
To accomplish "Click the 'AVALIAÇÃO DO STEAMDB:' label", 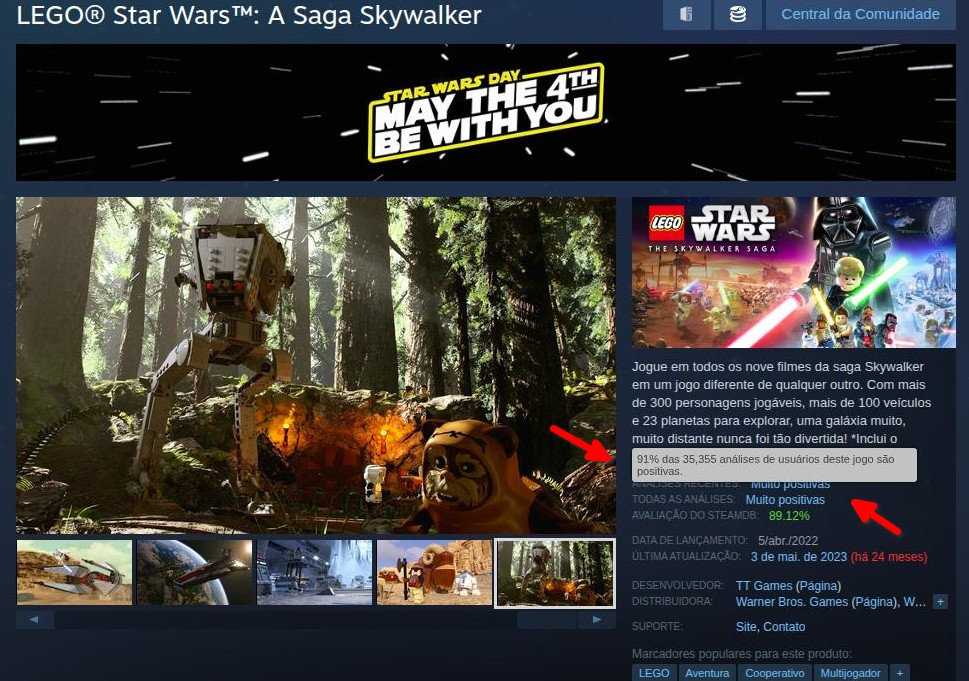I will [695, 515].
